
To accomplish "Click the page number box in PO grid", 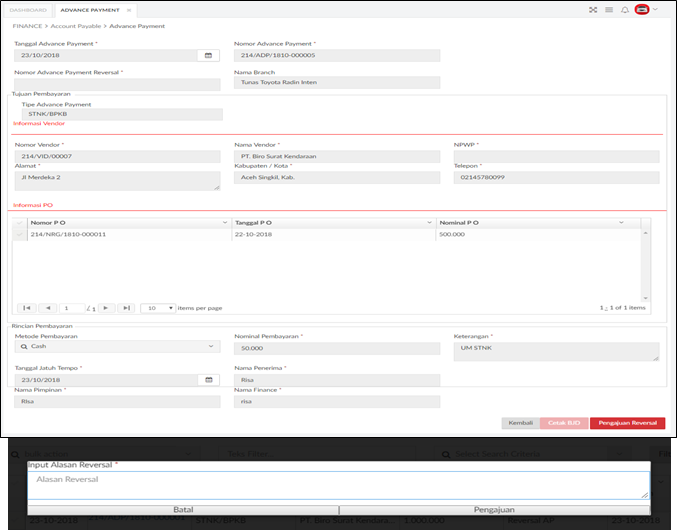I will [x=71, y=308].
